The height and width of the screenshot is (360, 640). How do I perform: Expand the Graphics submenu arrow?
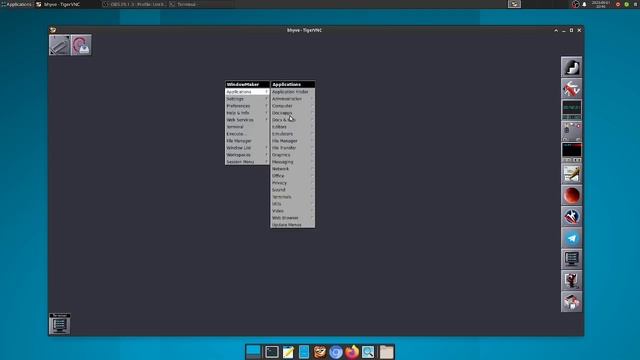(312, 155)
